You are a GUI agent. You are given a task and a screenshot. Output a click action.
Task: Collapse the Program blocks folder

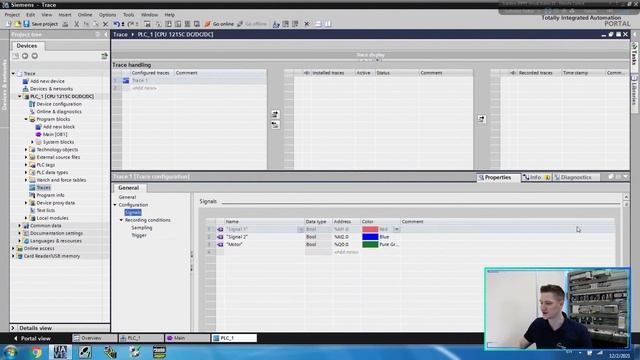(x=26, y=119)
